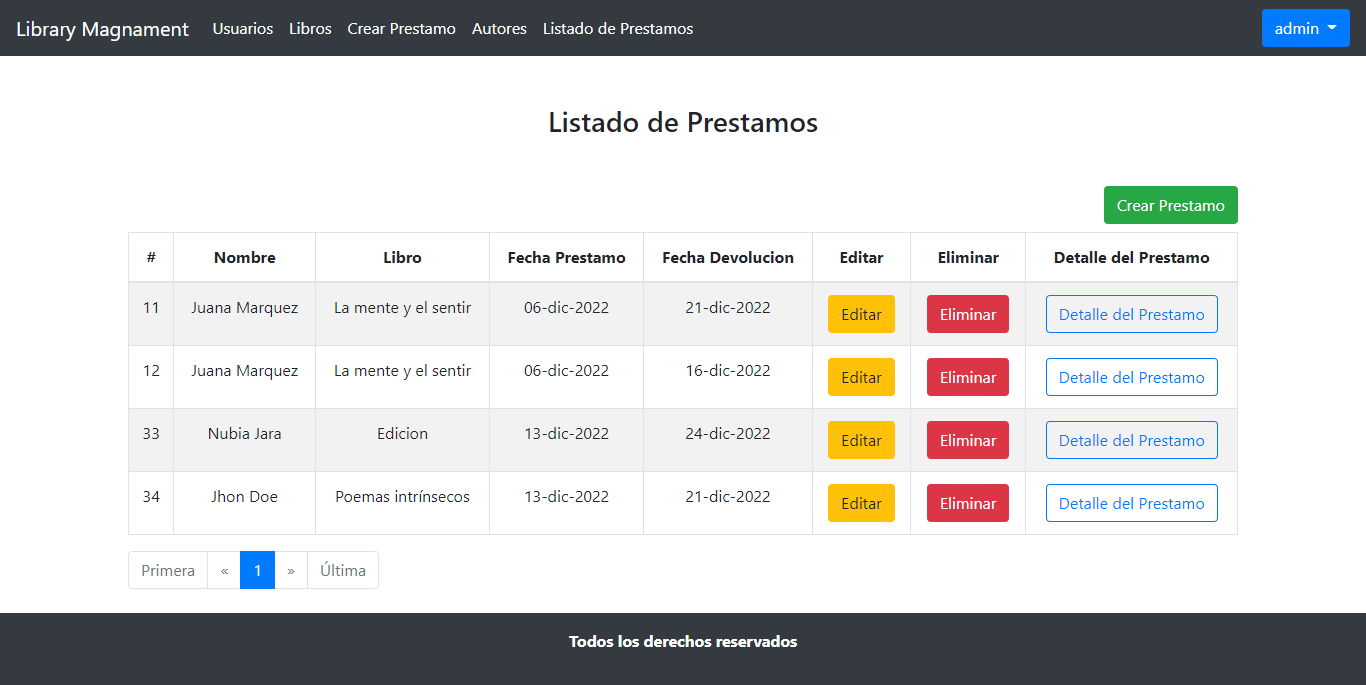The image size is (1366, 685).
Task: Click the Fecha Devolucion column header
Action: pyautogui.click(x=728, y=257)
